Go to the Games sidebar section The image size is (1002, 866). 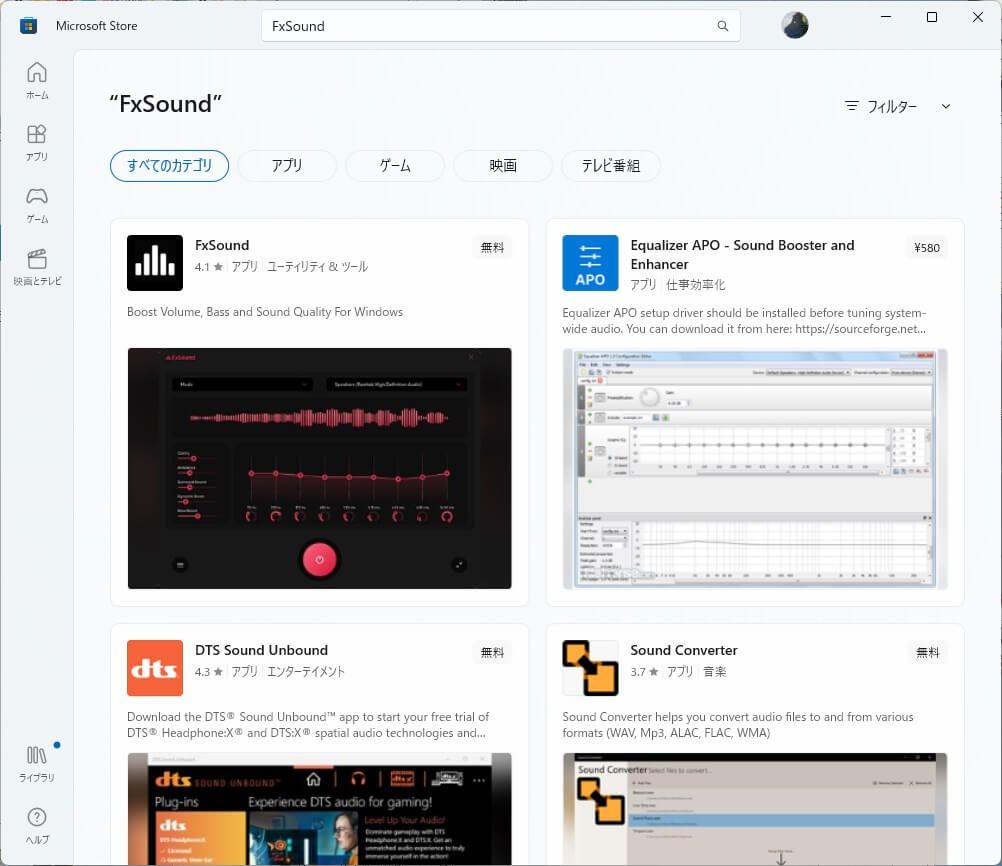tap(37, 204)
